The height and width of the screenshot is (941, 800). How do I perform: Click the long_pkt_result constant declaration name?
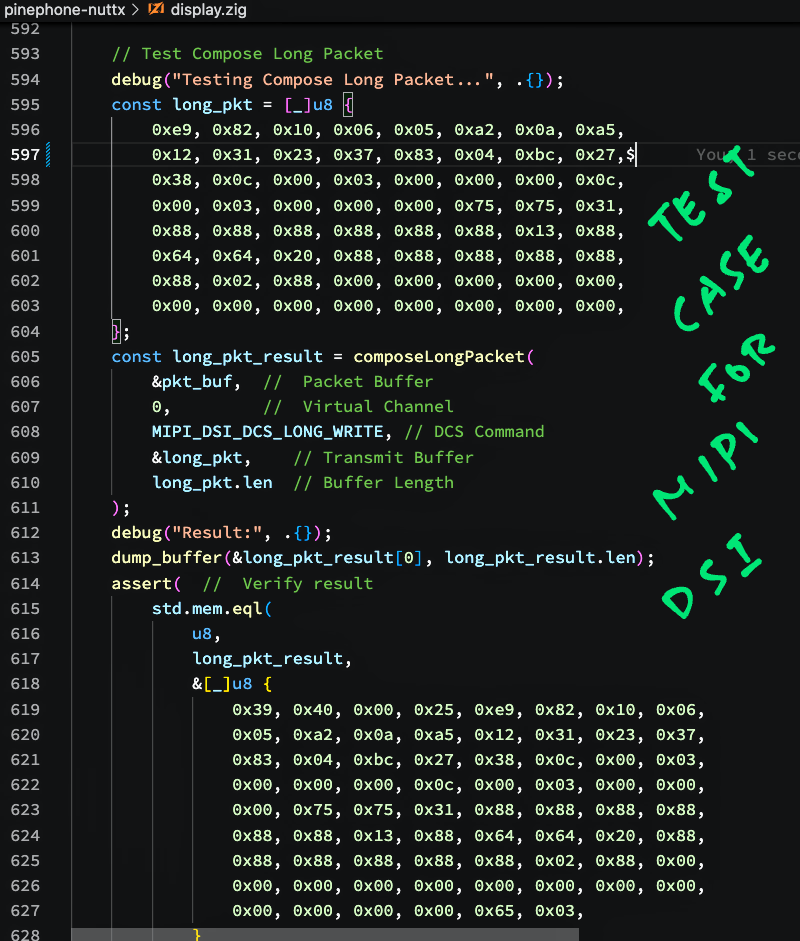pos(247,357)
